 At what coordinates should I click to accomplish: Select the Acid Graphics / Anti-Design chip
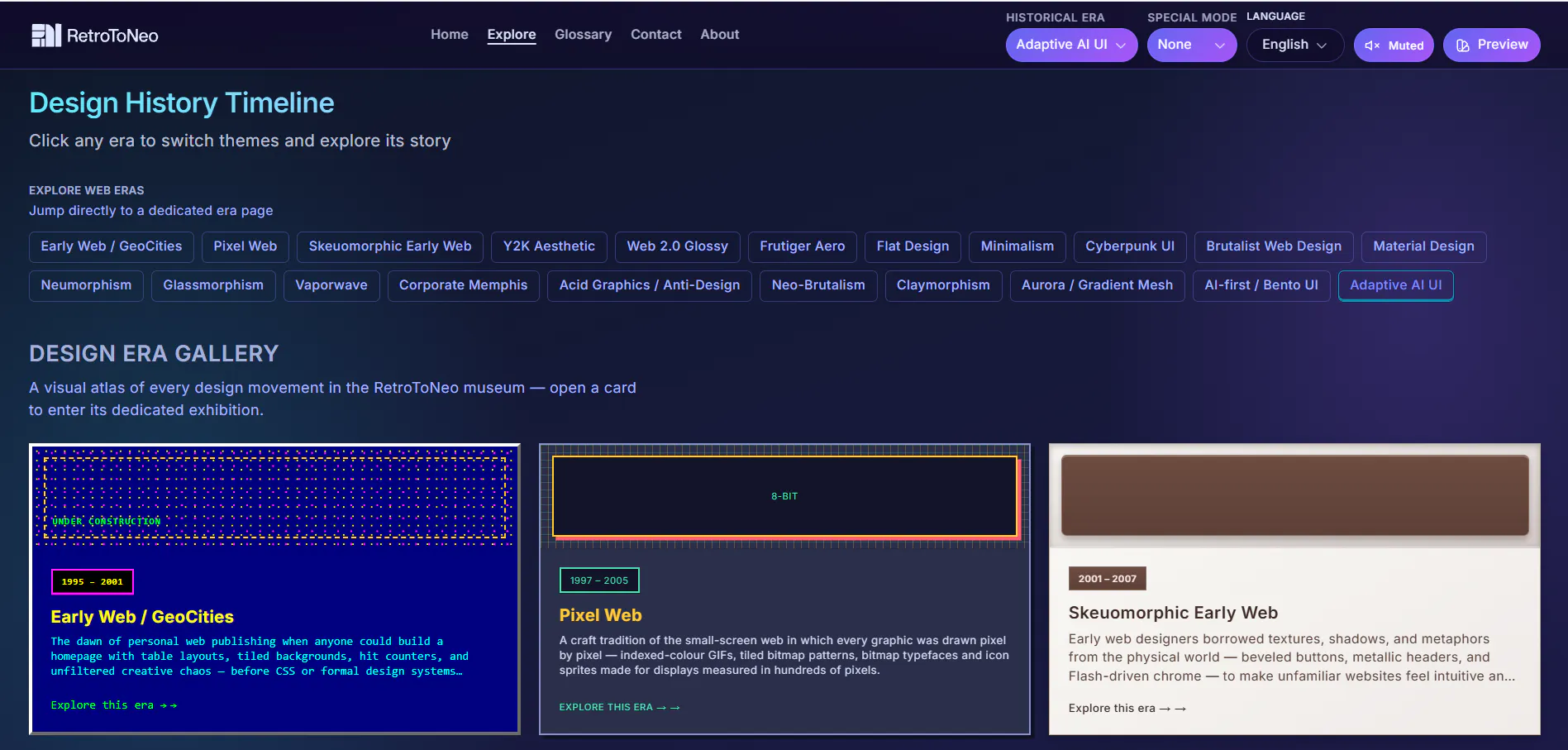(x=650, y=285)
